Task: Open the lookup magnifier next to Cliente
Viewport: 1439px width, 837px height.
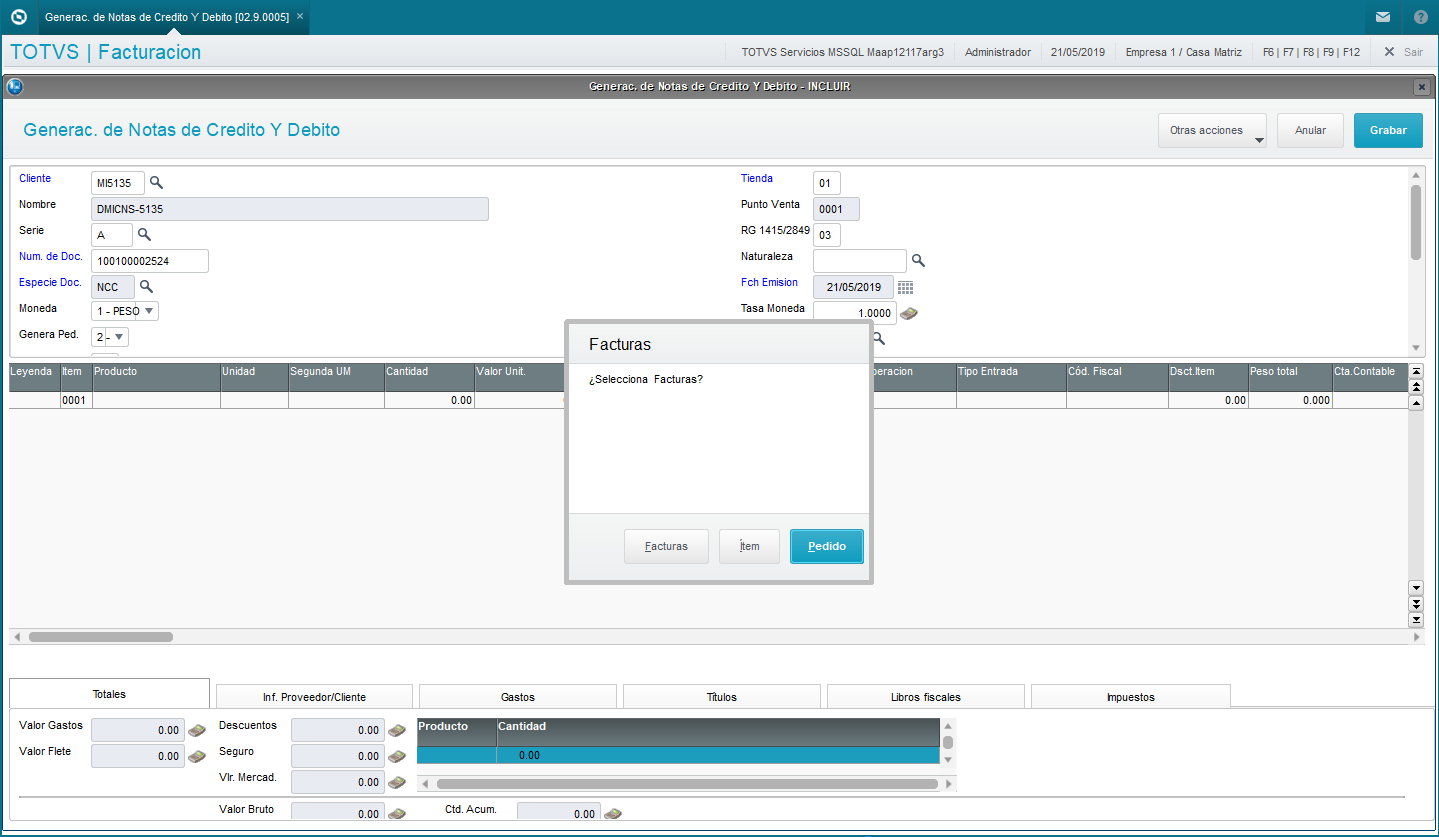Action: (x=156, y=183)
